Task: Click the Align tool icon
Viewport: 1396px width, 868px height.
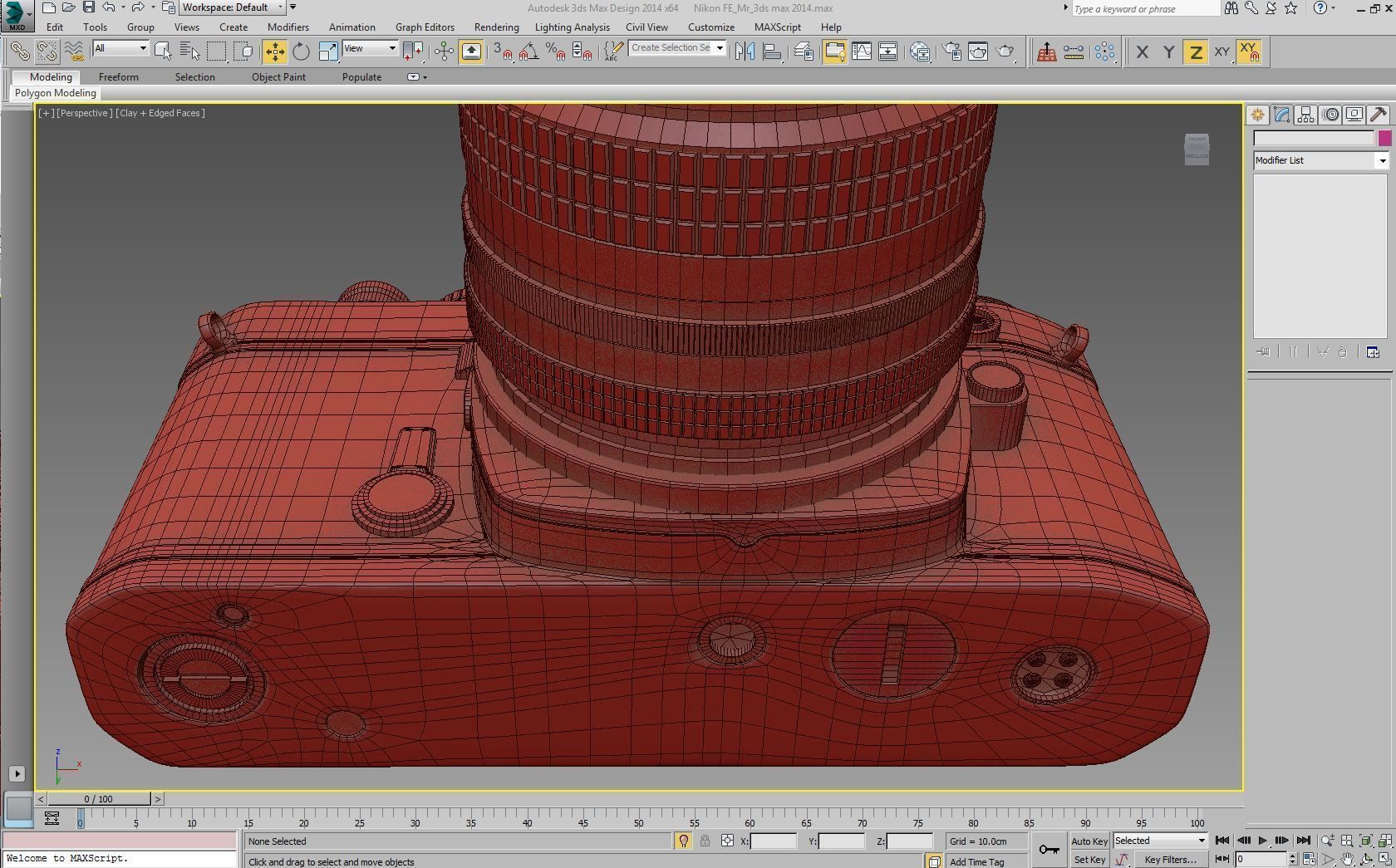Action: [772, 51]
